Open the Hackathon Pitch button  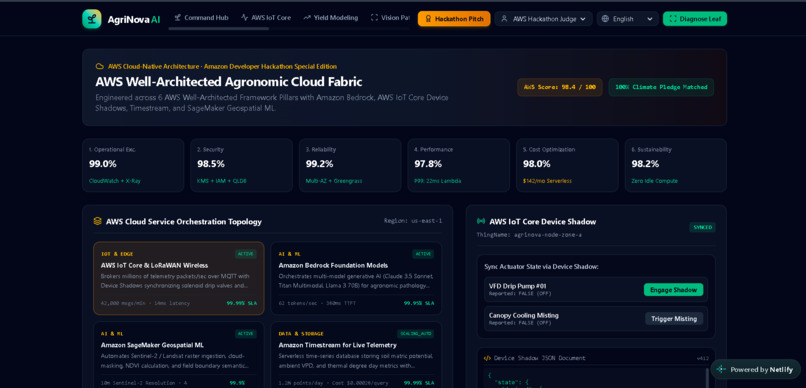454,19
